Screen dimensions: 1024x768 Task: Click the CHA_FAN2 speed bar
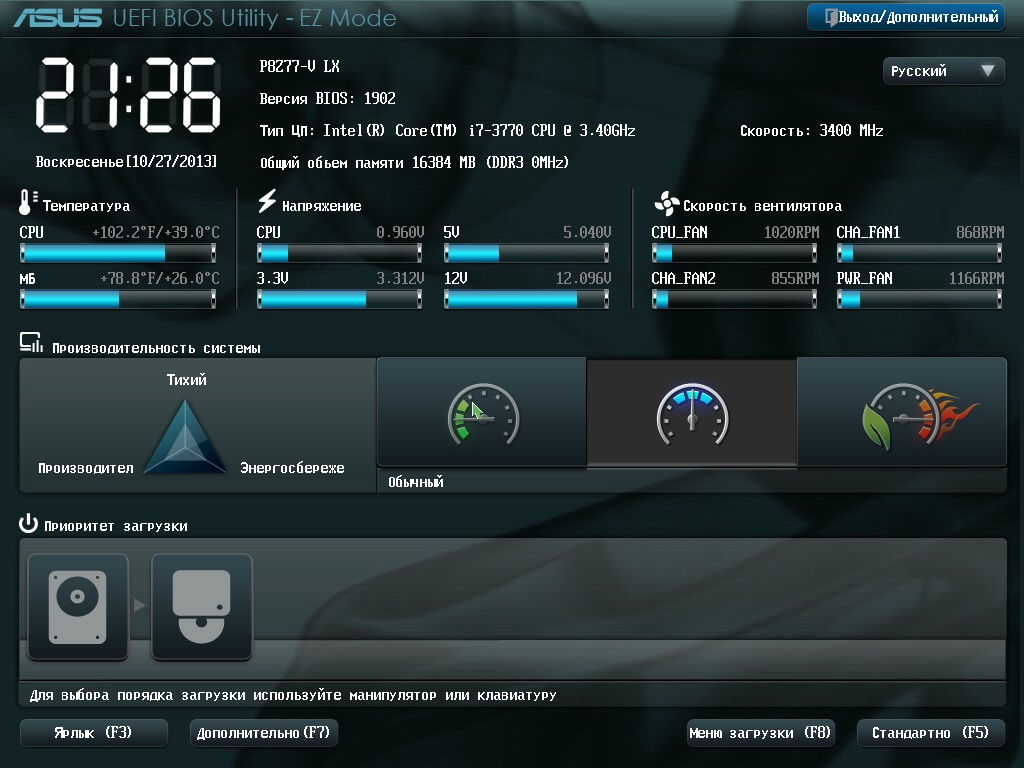pos(734,299)
